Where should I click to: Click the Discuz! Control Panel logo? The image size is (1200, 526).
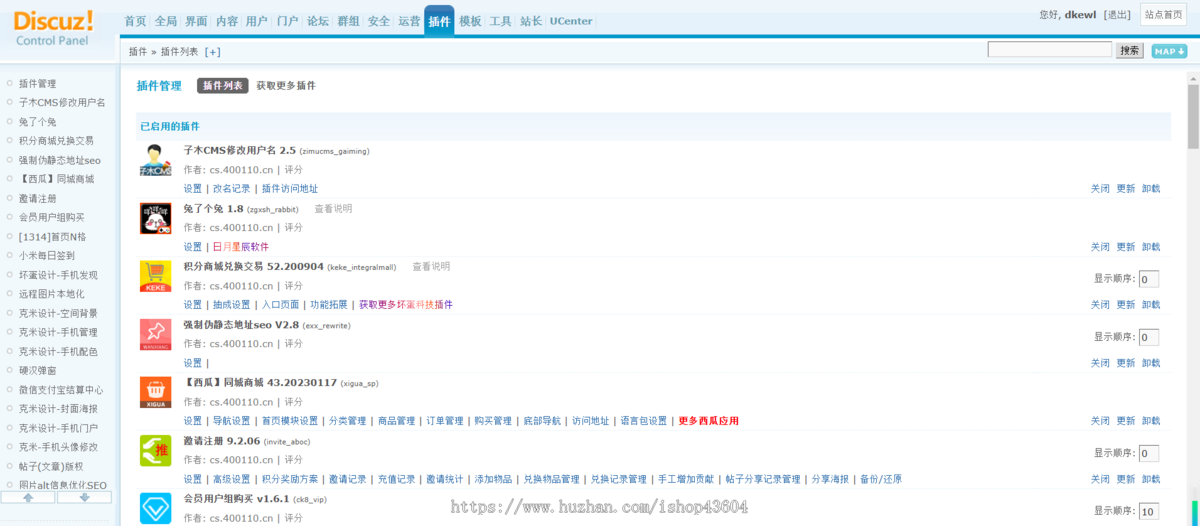pyautogui.click(x=53, y=27)
